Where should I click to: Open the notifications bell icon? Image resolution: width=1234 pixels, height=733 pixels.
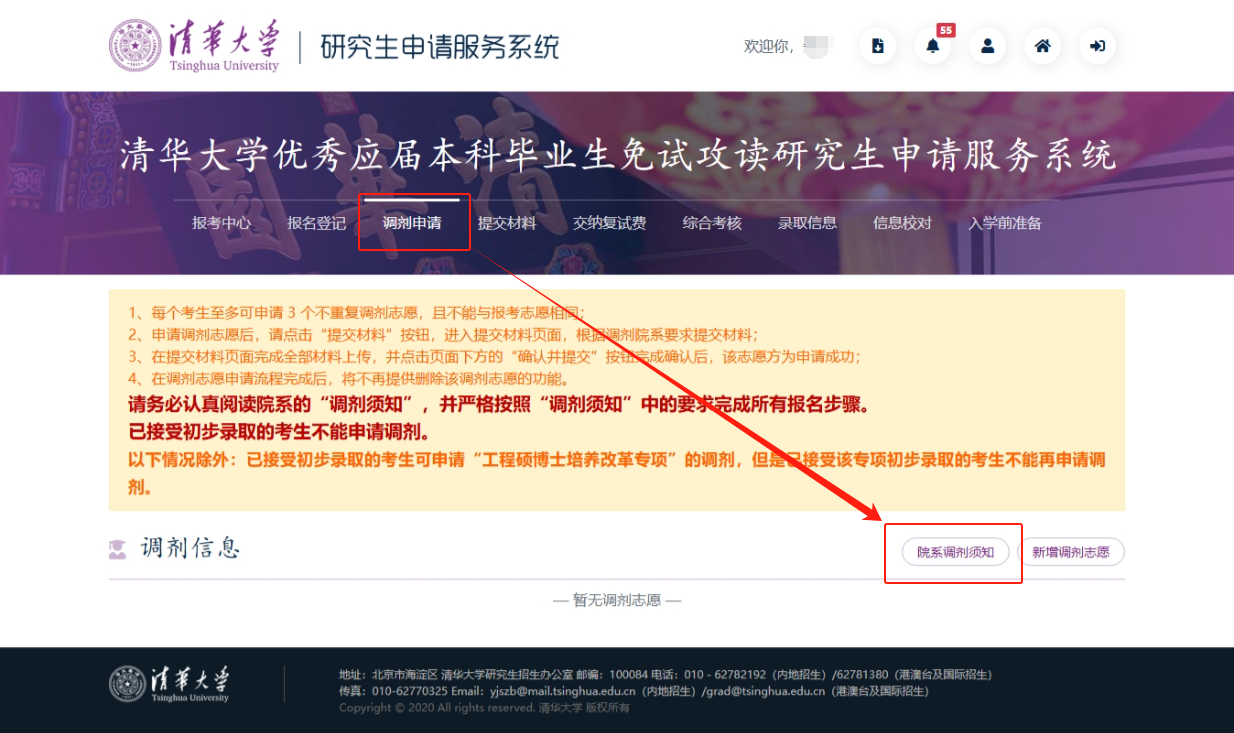932,46
